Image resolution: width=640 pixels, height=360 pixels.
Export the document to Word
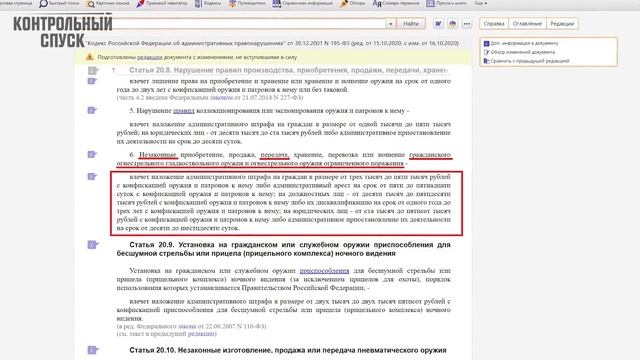(438, 24)
